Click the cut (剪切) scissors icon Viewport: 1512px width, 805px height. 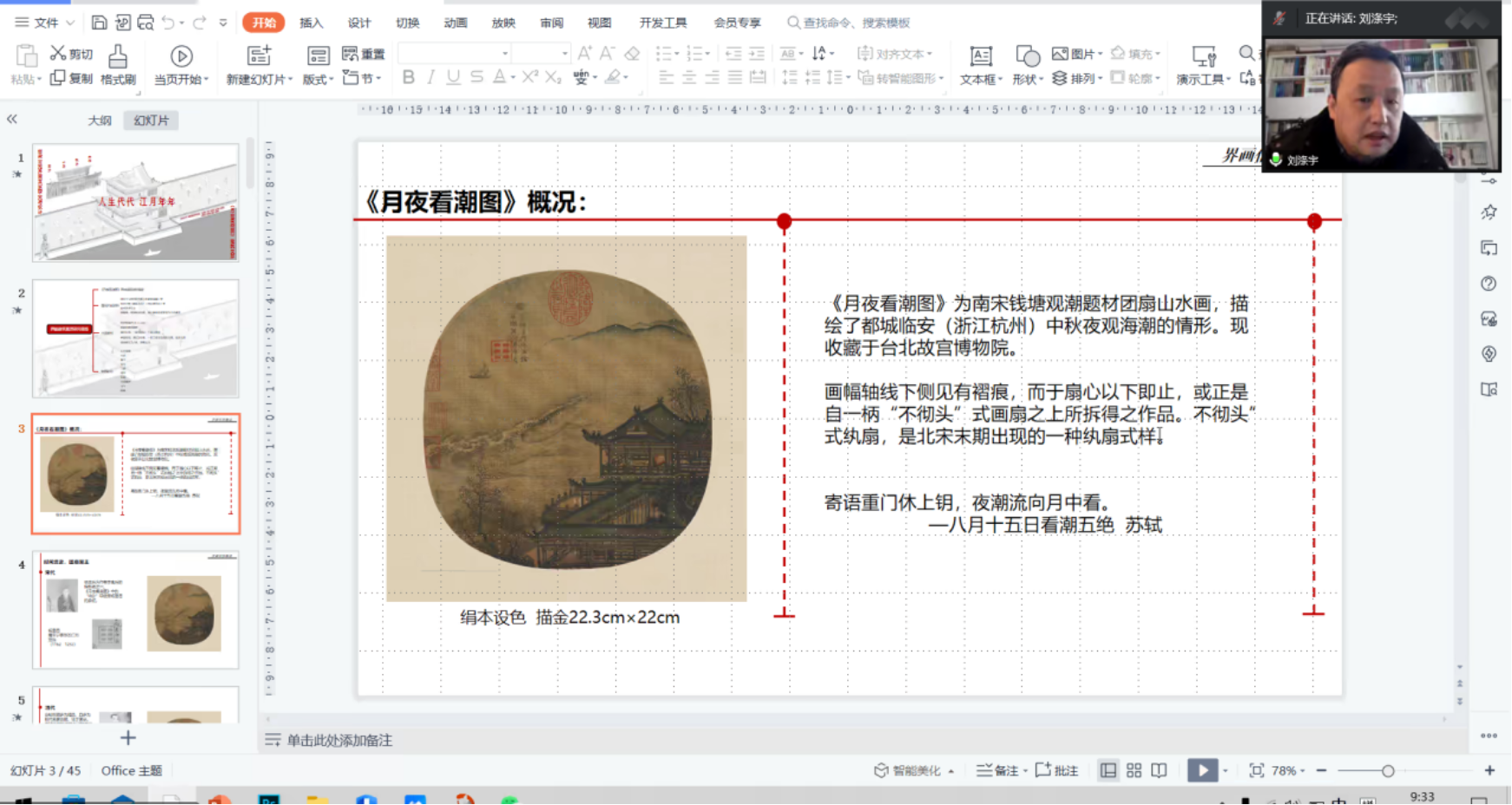(x=58, y=54)
